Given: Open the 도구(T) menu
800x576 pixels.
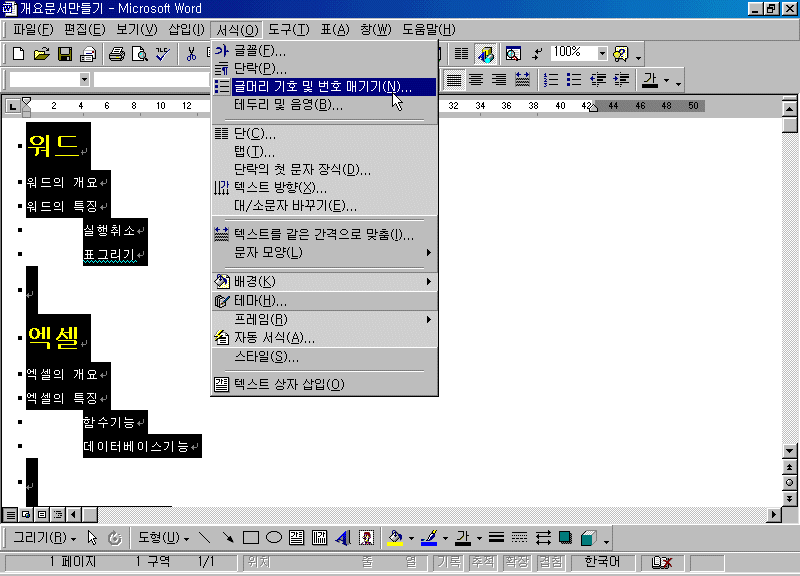Looking at the screenshot, I should click(288, 30).
